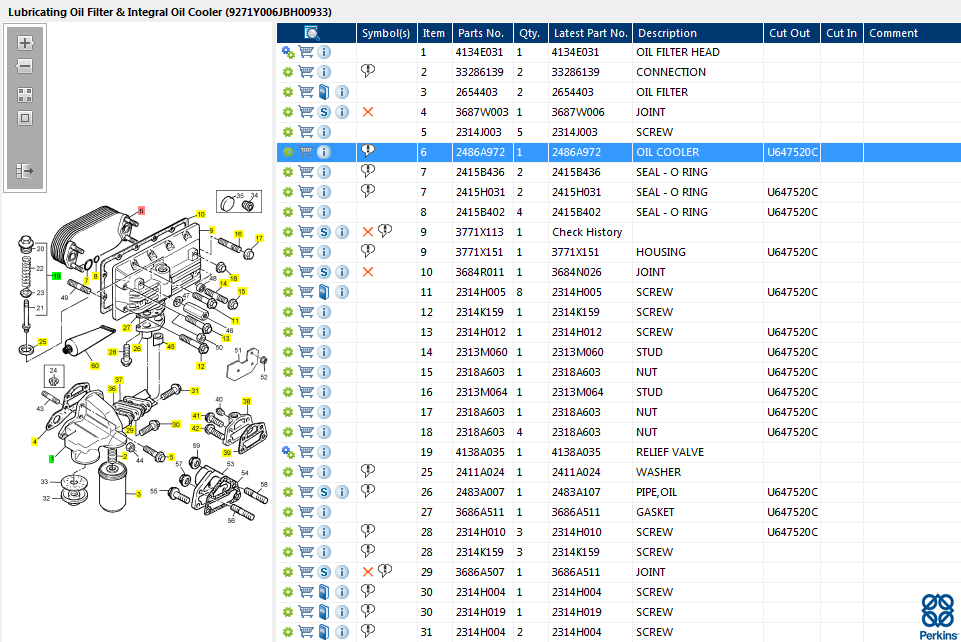This screenshot has height=642, width=961.
Task: Click S icon for JOINT 3684R011
Action: click(x=324, y=272)
